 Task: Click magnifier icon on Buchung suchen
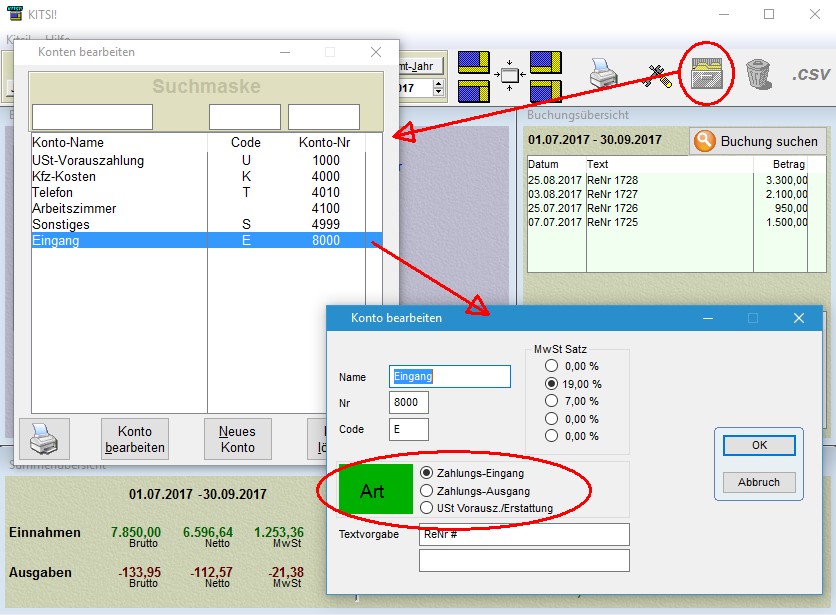click(x=705, y=141)
